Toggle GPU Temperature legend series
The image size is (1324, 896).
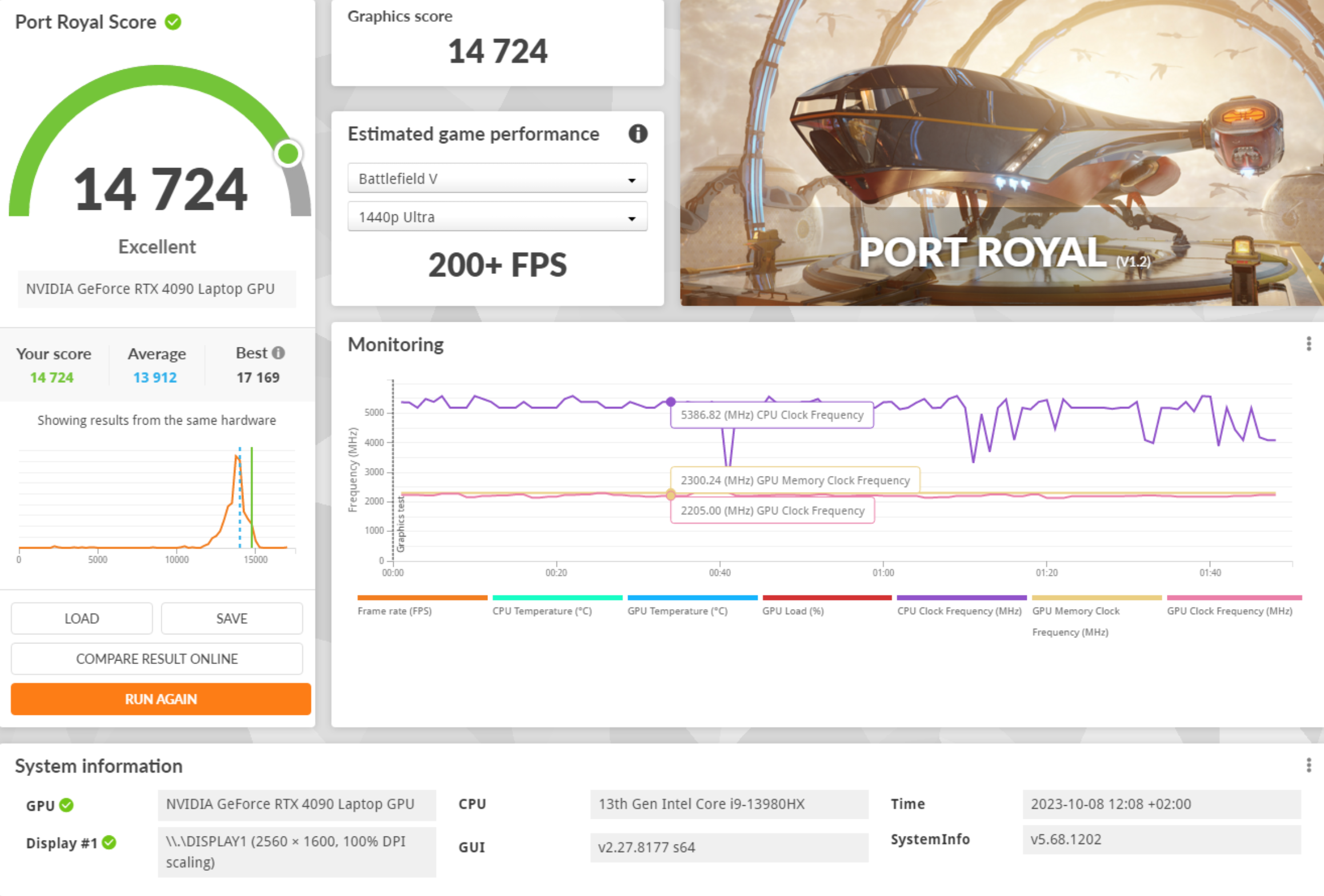[x=677, y=611]
